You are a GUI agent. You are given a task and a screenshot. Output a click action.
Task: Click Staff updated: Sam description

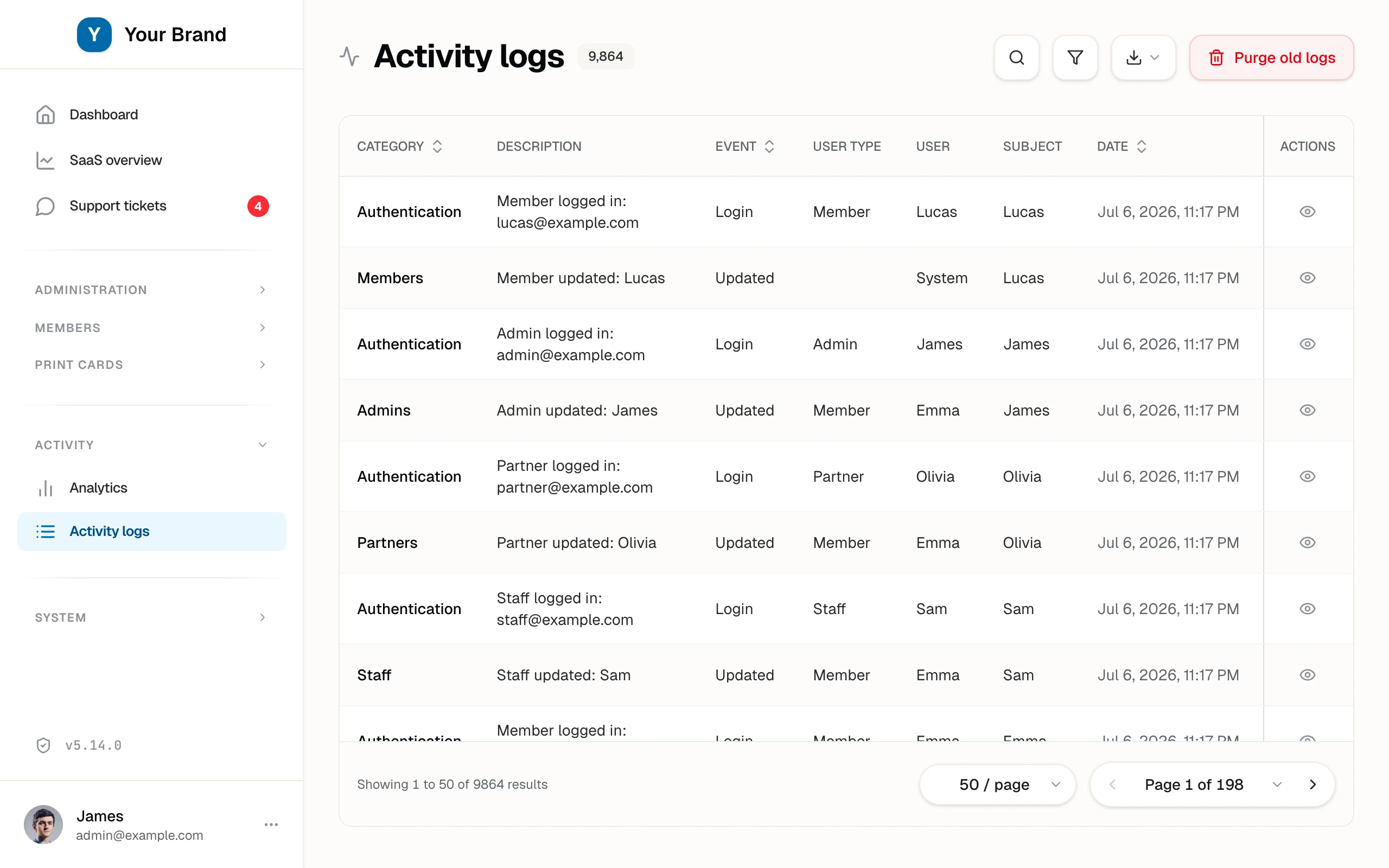(563, 675)
